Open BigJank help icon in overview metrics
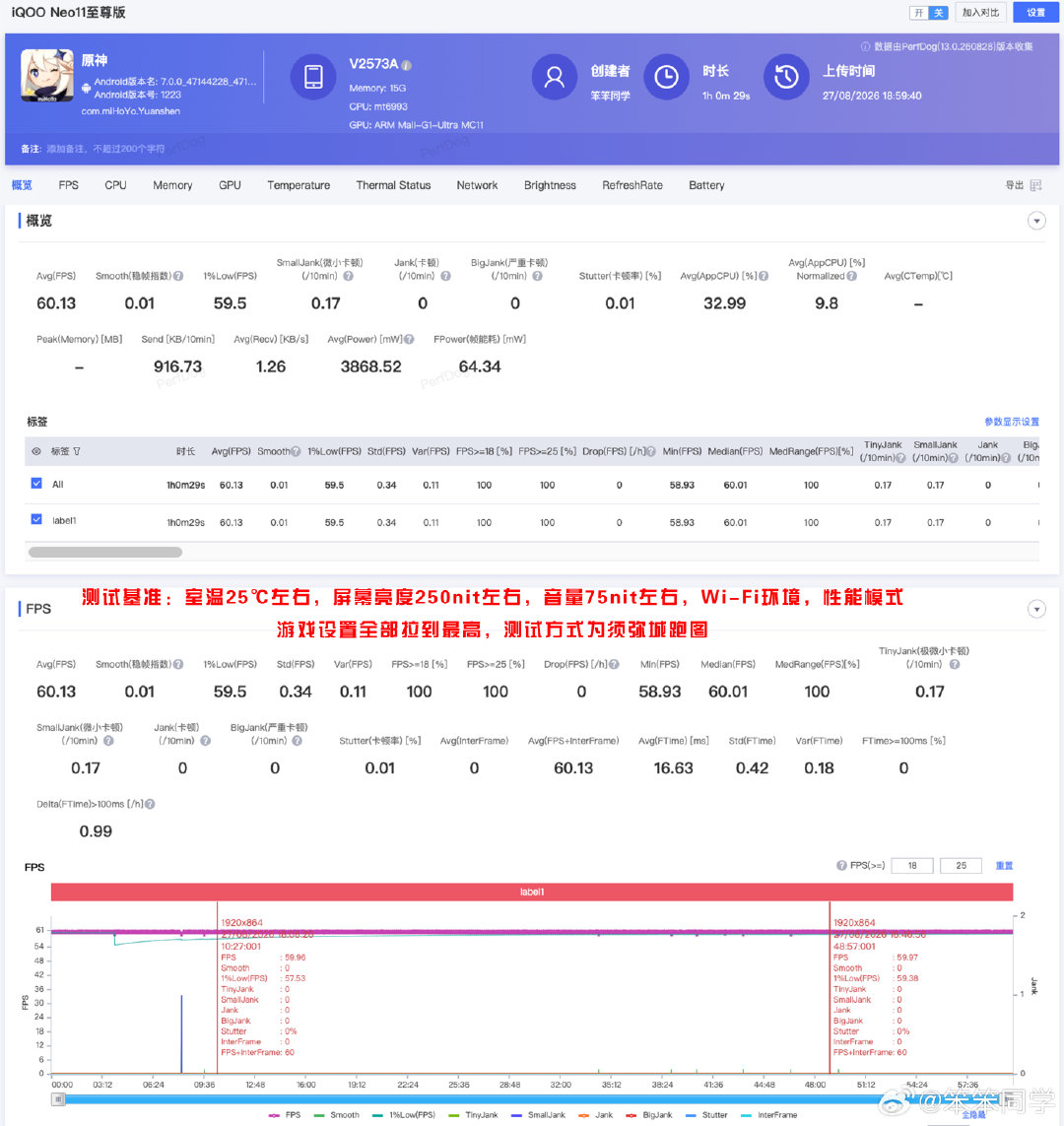This screenshot has width=1064, height=1126. 538,276
